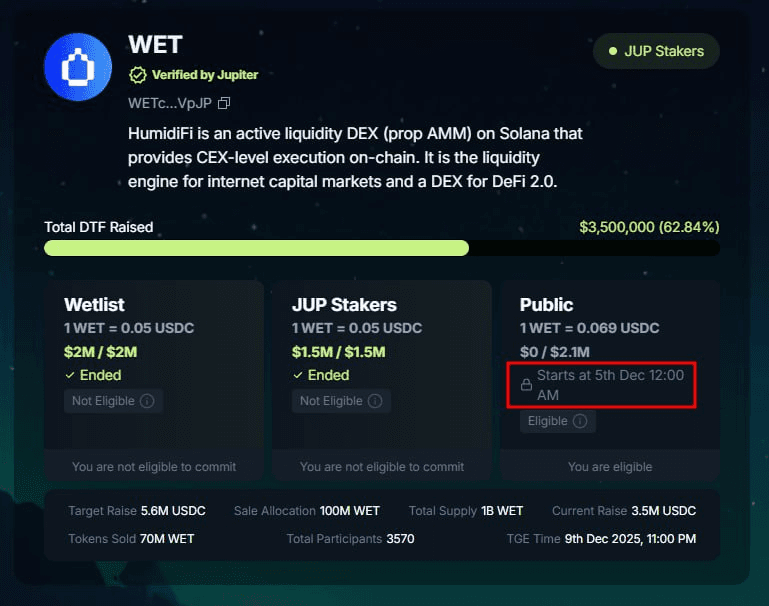Click the info icon beside Wetlist Not Eligible
Viewport: 769px width, 606px height.
tap(147, 401)
